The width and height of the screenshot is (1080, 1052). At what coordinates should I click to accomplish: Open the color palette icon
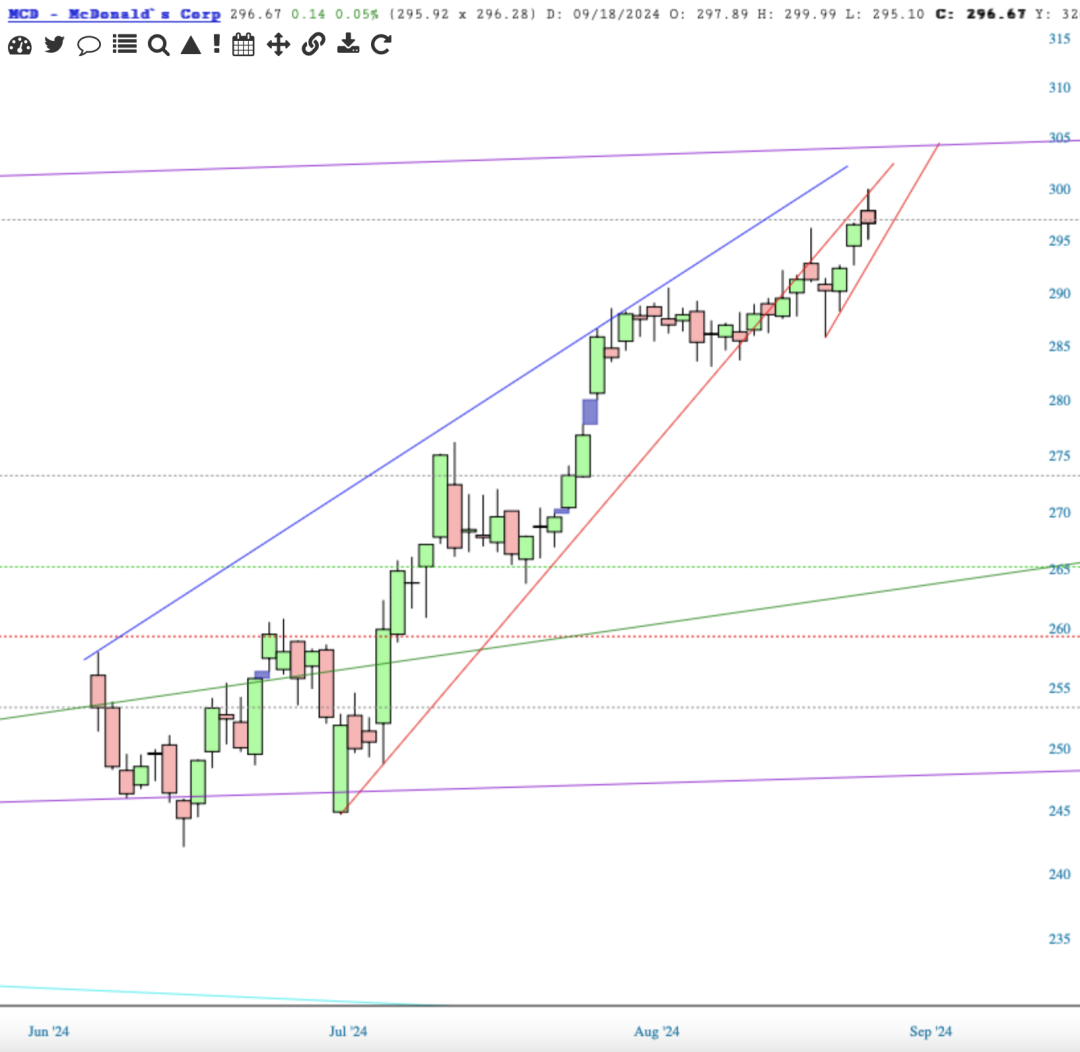[20, 45]
